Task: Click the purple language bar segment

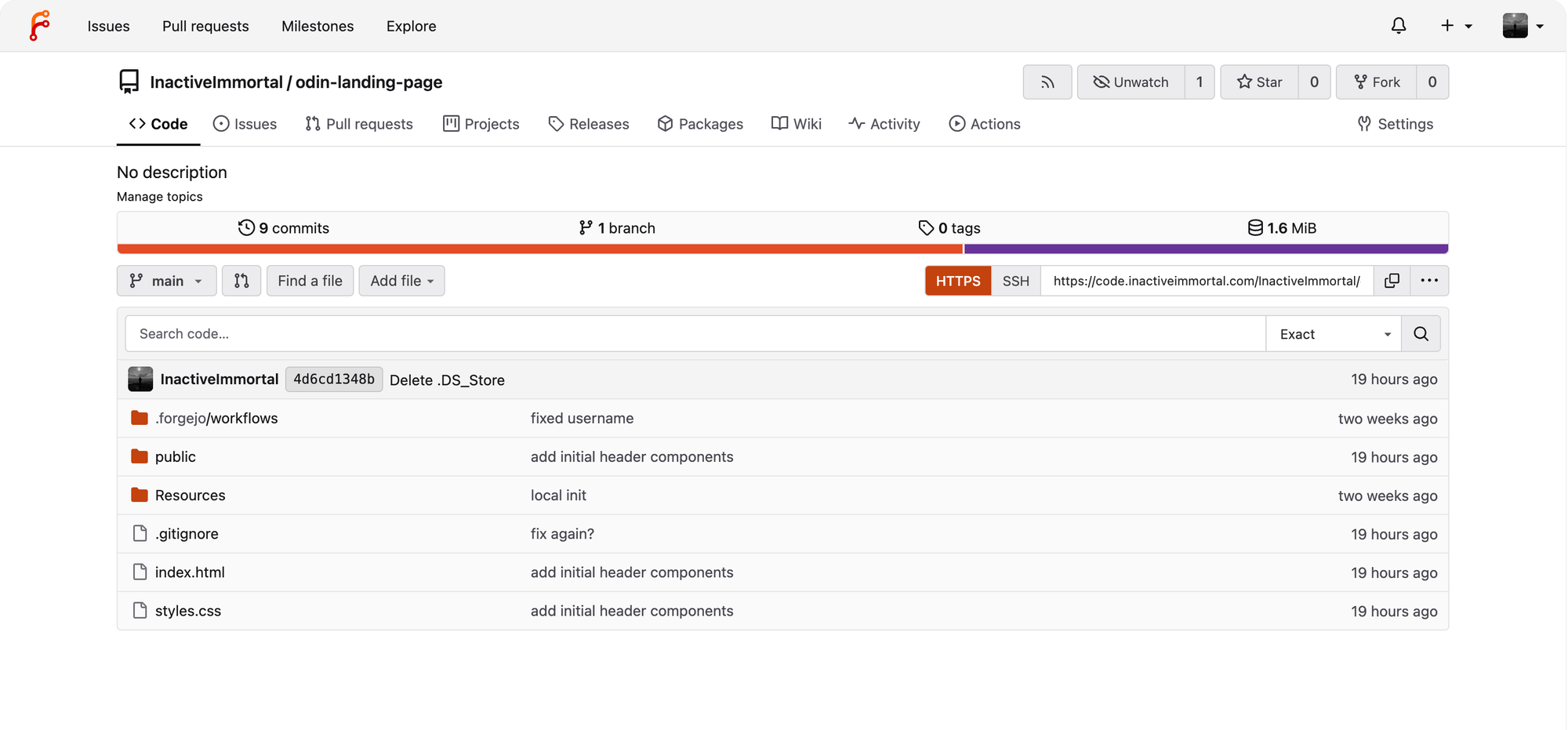Action: 1205,249
